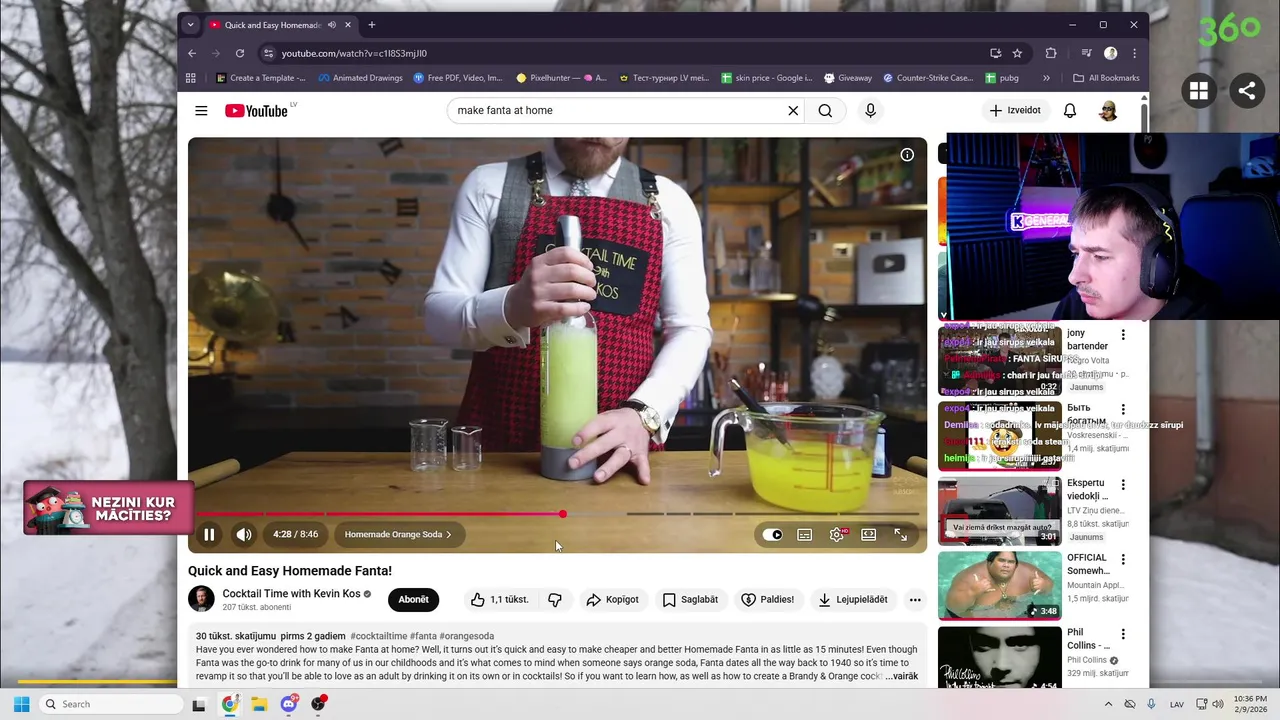Viewport: 1280px width, 720px height.
Task: Open Chrome three-dot menu
Action: (x=1134, y=53)
